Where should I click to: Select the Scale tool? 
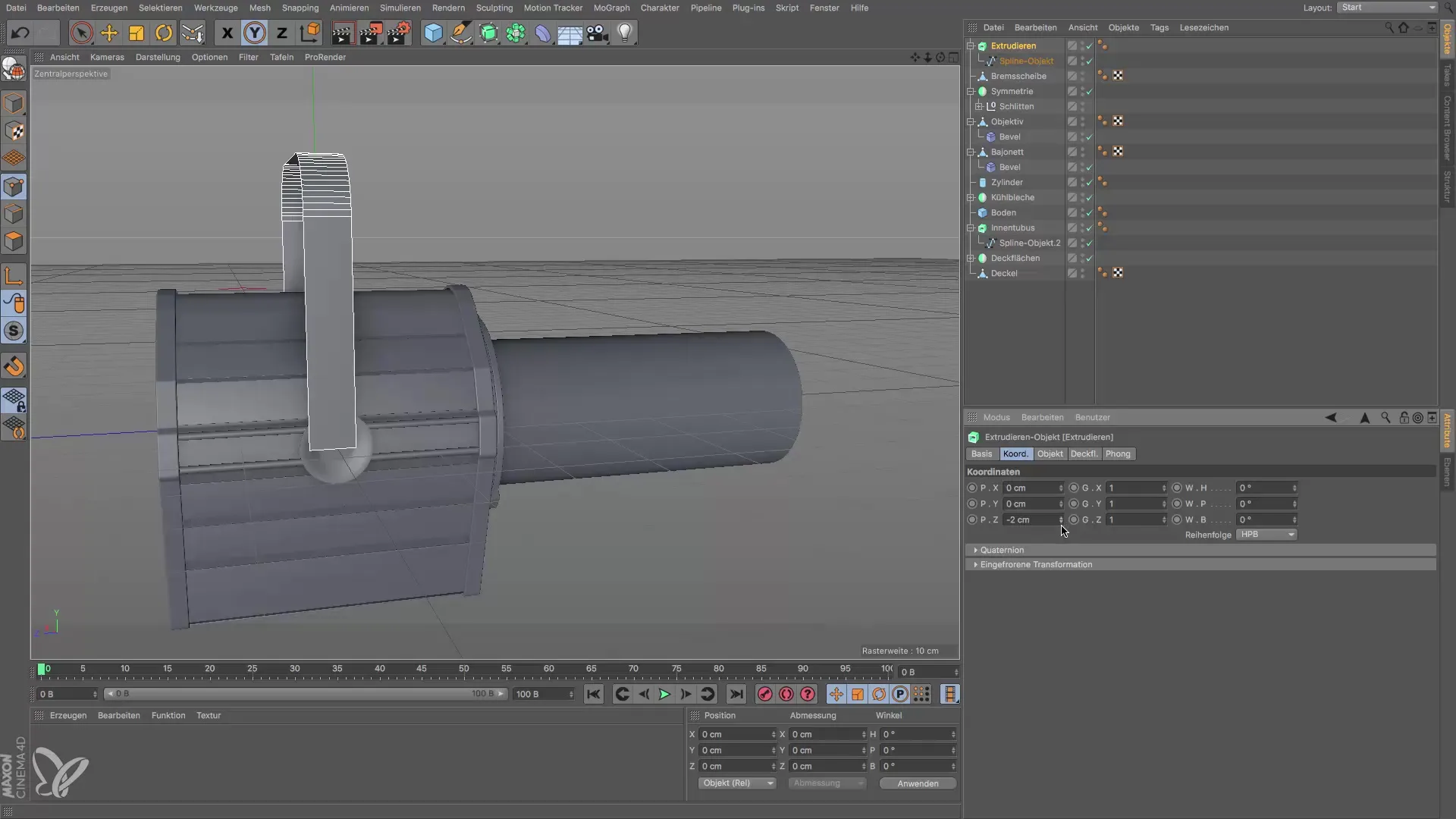(x=136, y=33)
